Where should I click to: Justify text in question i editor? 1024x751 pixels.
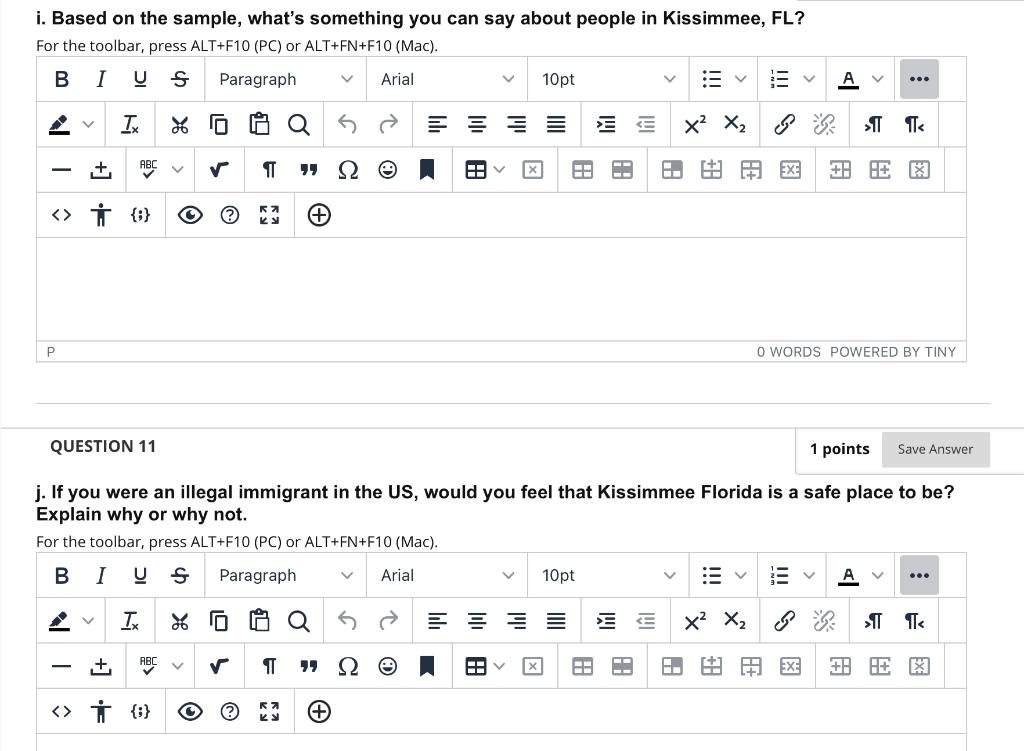click(x=556, y=124)
